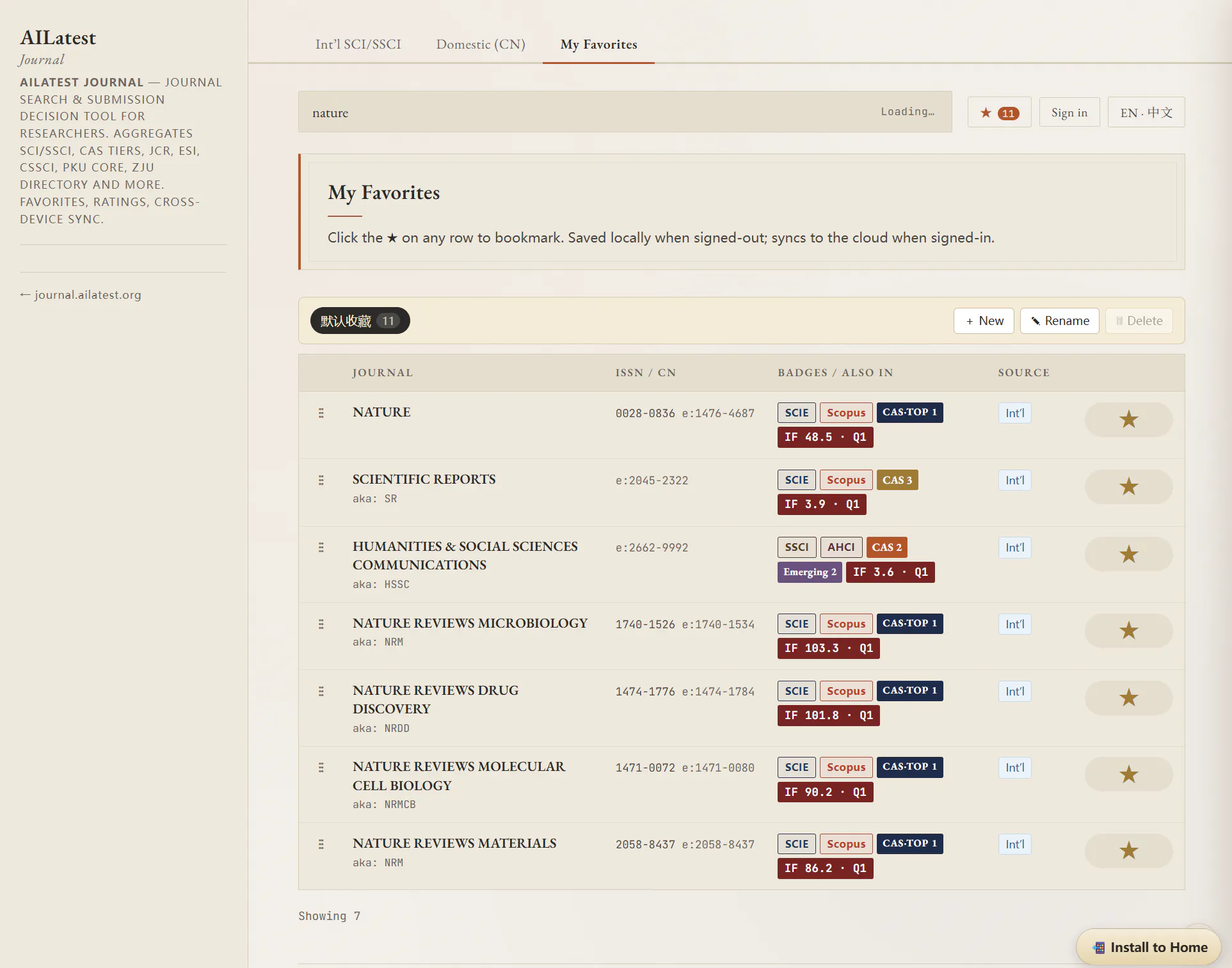Open NATURE REVIEWS DRUG DISCOVERY title
This screenshot has width=1232, height=968.
click(x=435, y=699)
